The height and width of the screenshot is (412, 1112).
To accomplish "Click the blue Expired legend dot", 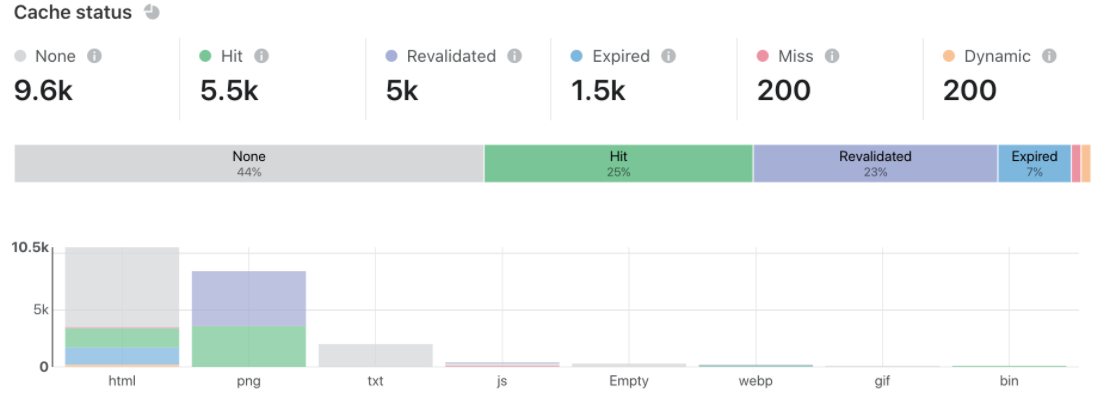I will click(577, 56).
